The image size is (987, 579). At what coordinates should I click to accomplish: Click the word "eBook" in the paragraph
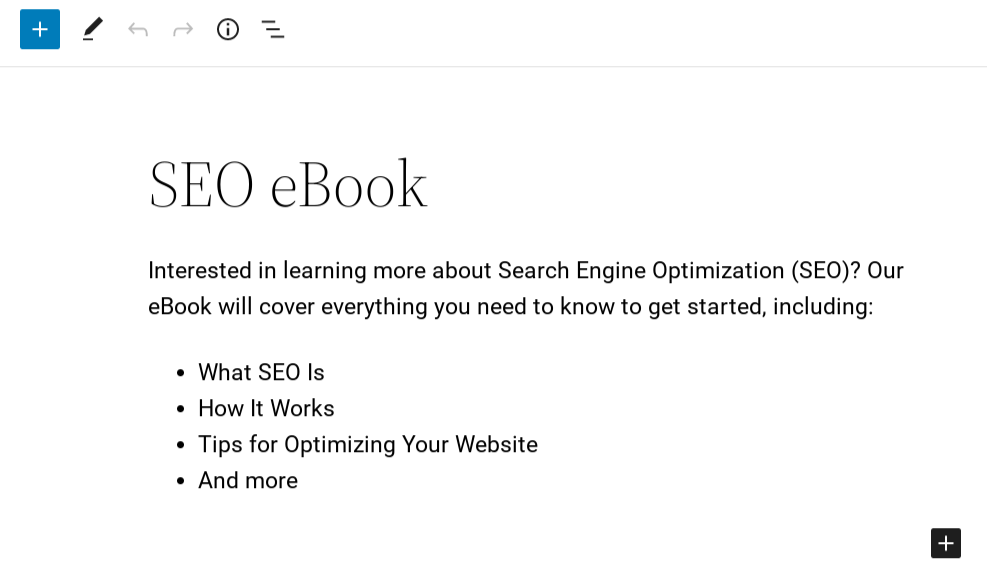pyautogui.click(x=181, y=306)
